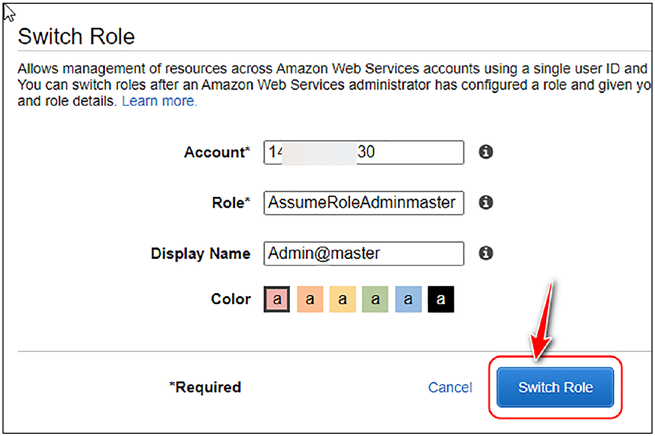Click the Display Name label
The image size is (655, 436).
coord(201,253)
